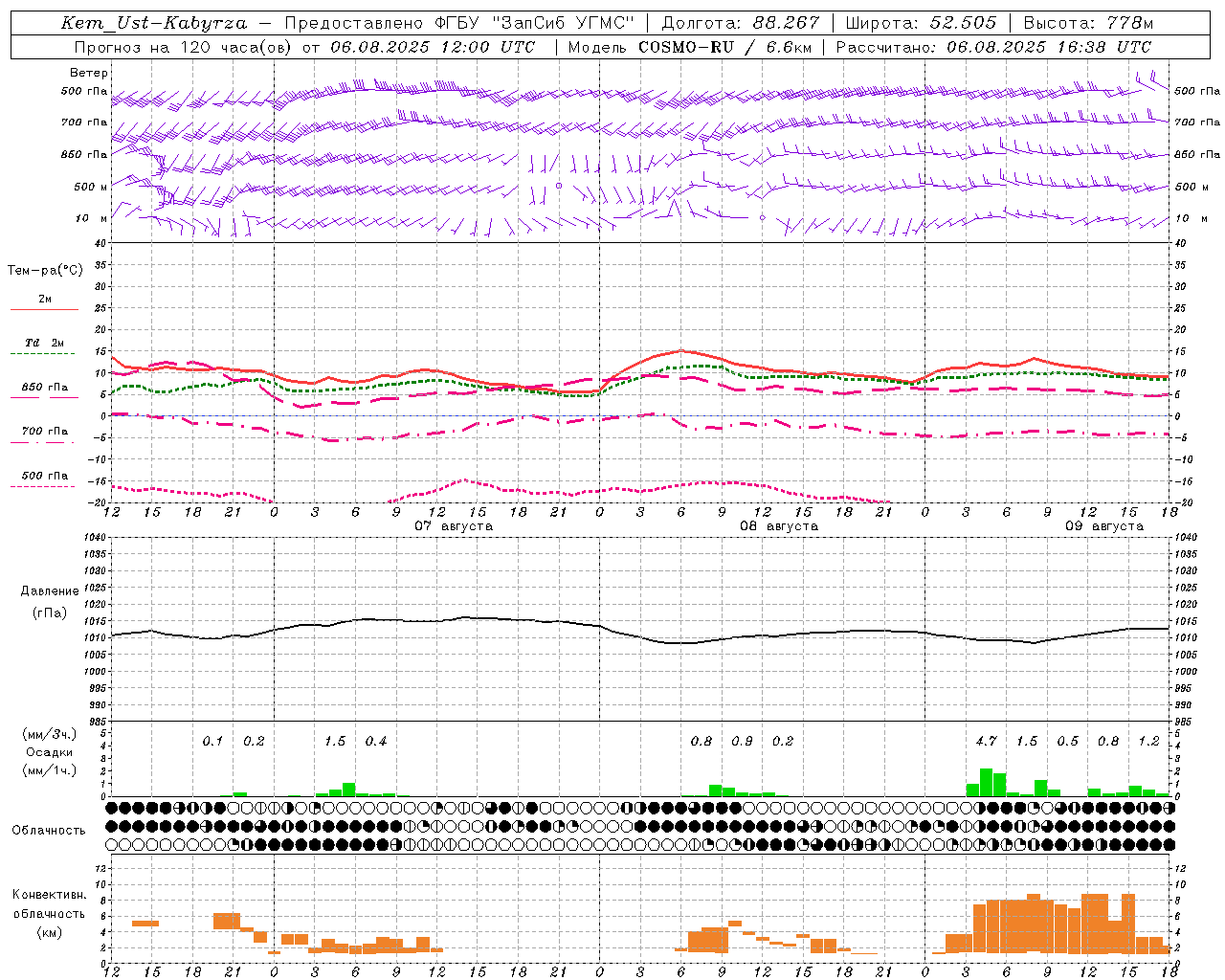This screenshot has height=980, width=1225.
Task: Click the 700 гПа temperature legend entry
Action: click(x=44, y=432)
